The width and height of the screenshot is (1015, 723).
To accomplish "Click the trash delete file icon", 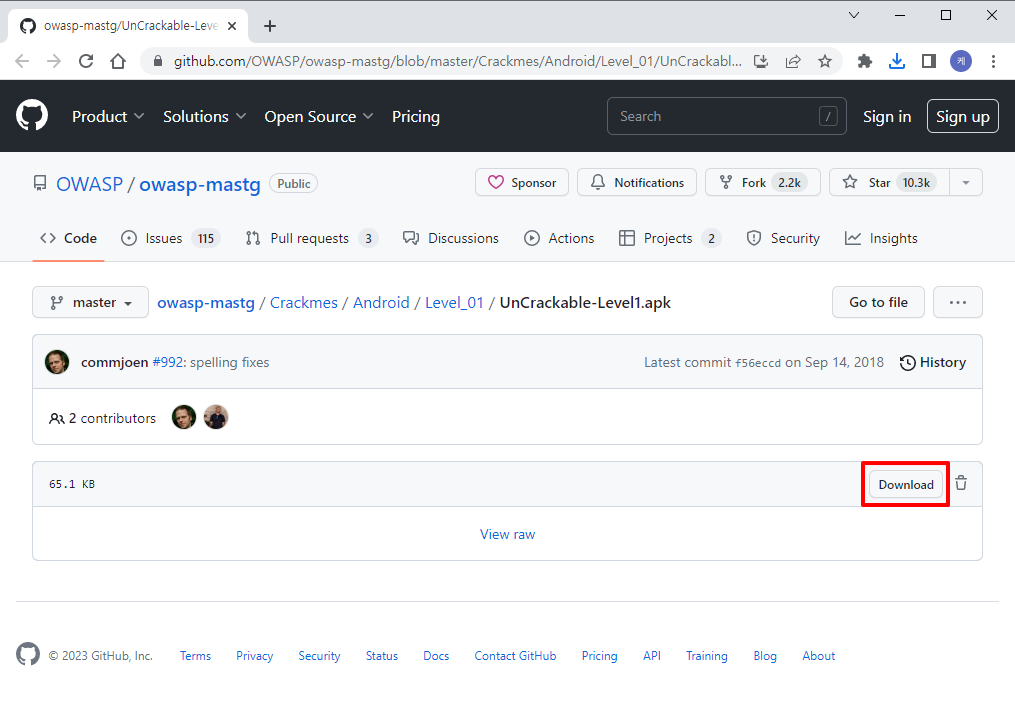I will tap(961, 483).
